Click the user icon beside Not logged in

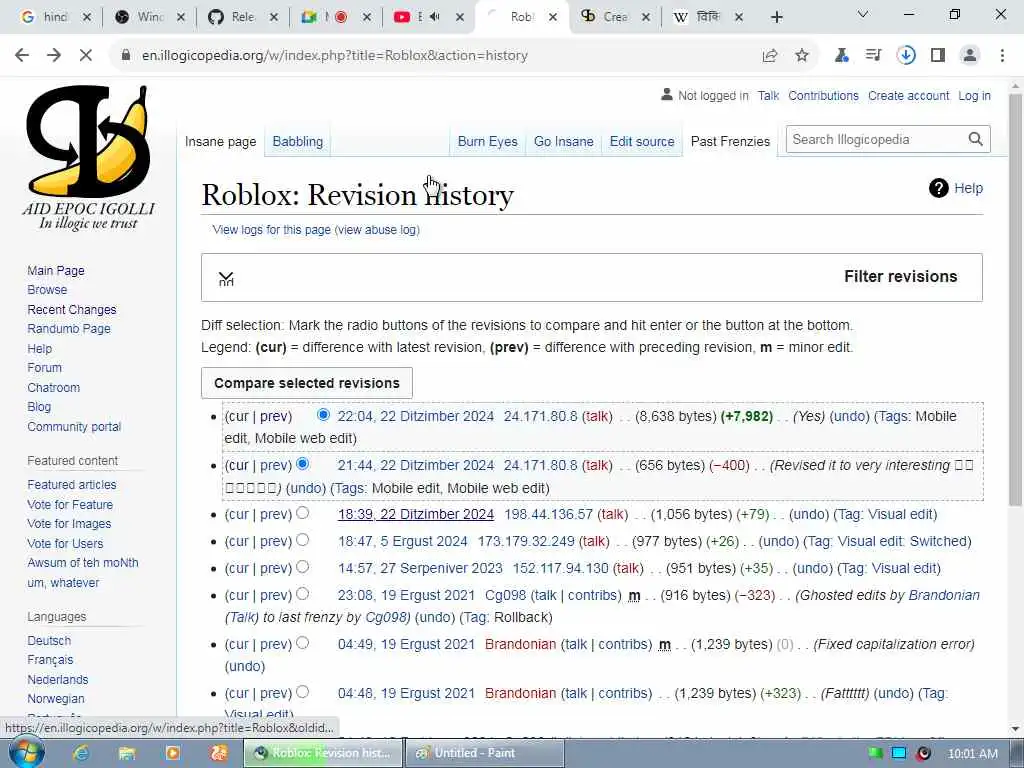[666, 95]
